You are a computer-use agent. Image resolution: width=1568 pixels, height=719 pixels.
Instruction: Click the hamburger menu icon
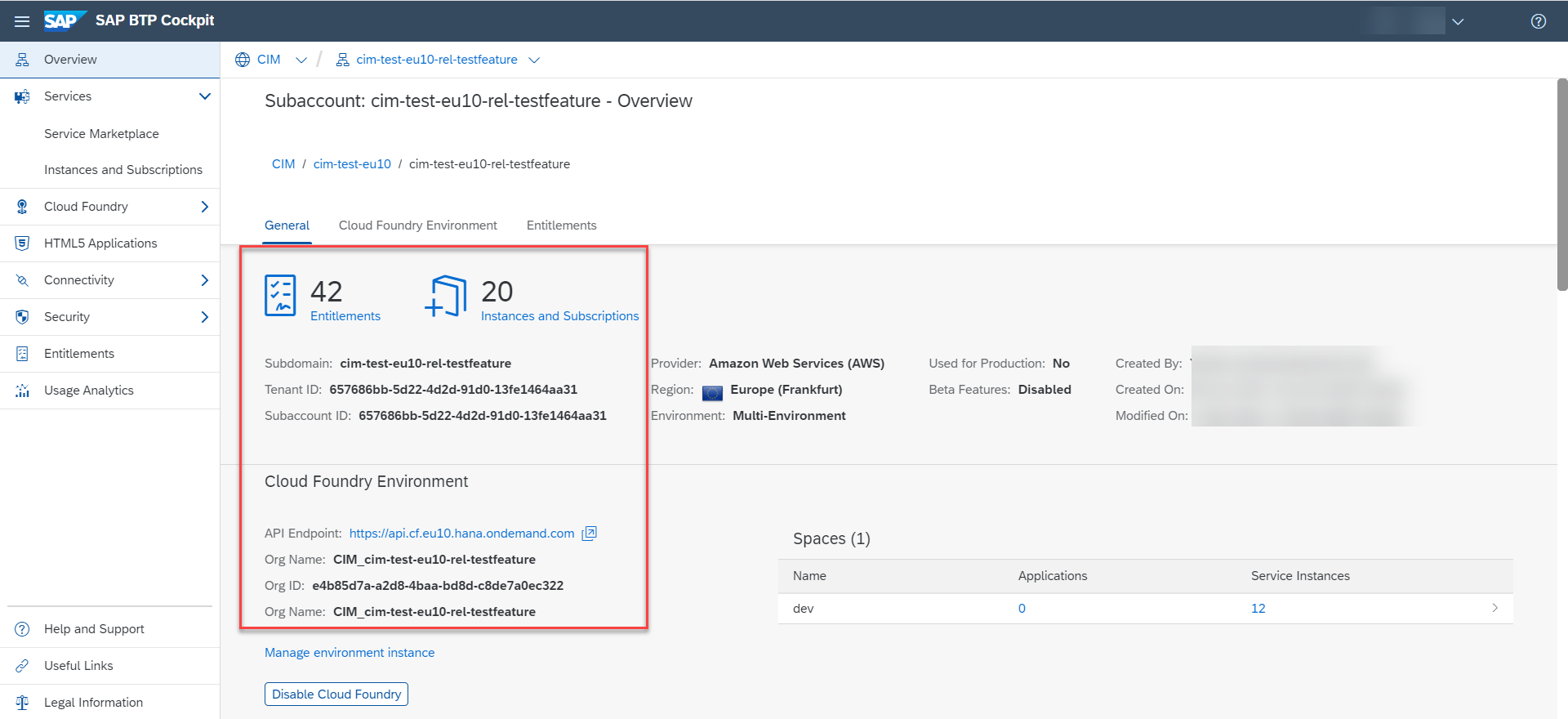22,21
